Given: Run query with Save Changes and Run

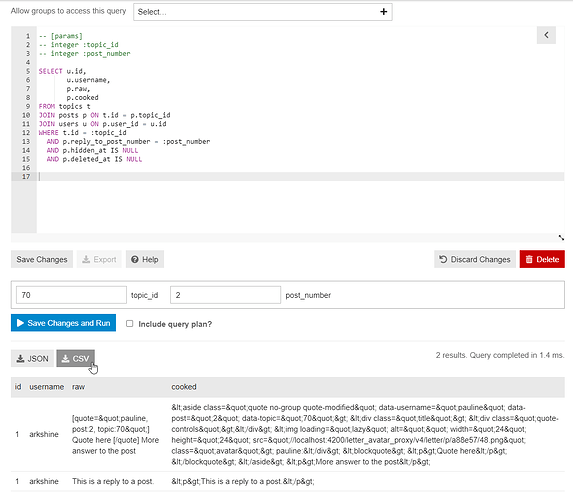Looking at the screenshot, I should [63, 323].
